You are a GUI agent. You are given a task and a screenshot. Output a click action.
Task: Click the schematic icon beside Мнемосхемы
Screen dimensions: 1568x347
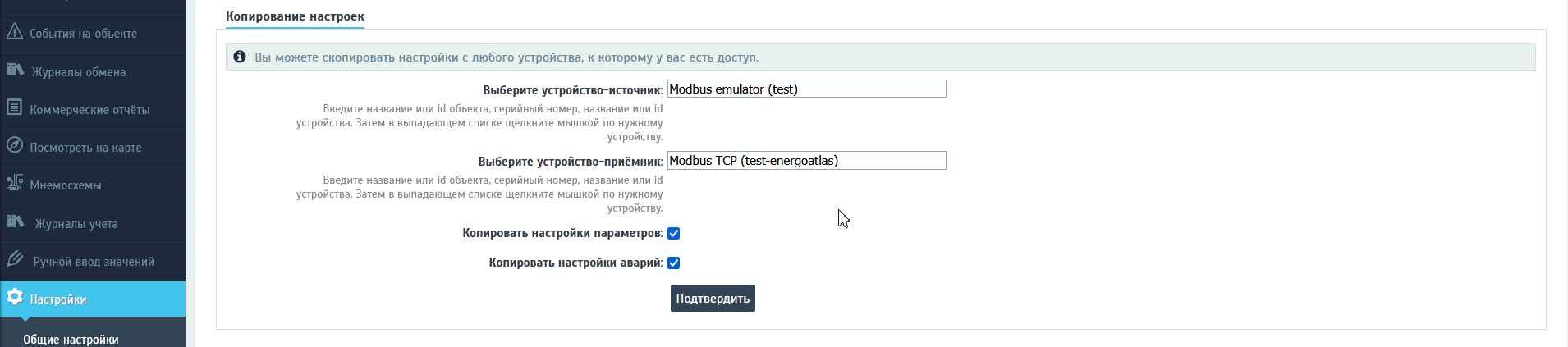click(x=14, y=183)
